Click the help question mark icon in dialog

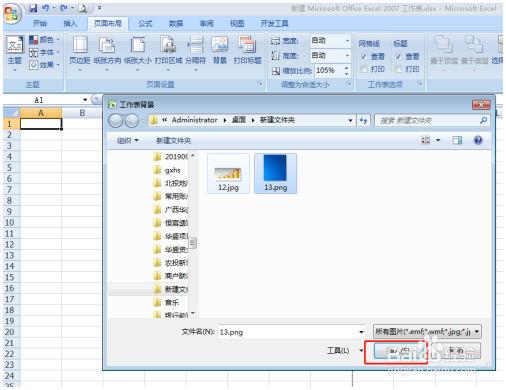tap(478, 140)
